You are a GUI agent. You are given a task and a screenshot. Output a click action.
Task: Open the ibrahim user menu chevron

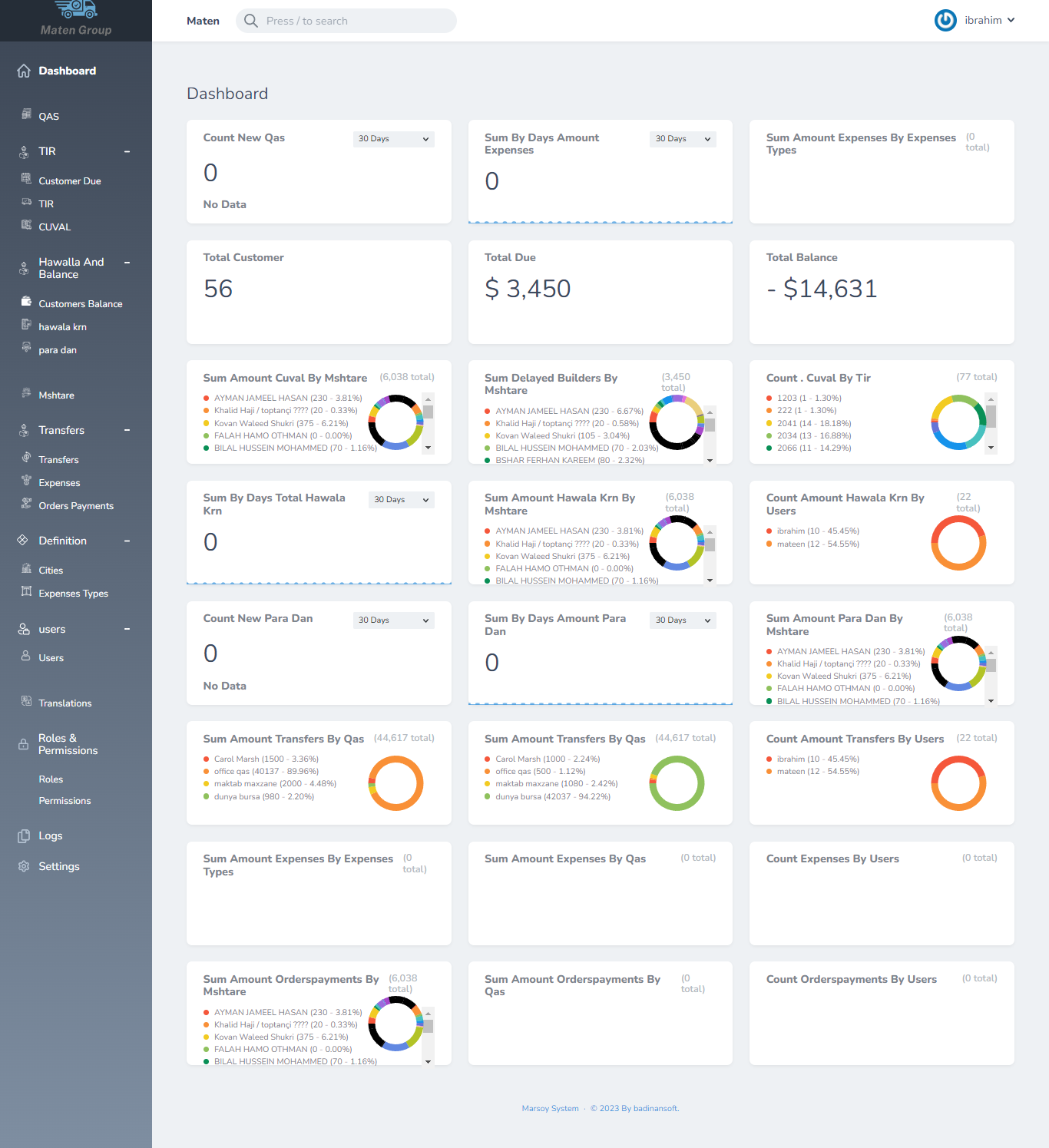coord(1011,20)
